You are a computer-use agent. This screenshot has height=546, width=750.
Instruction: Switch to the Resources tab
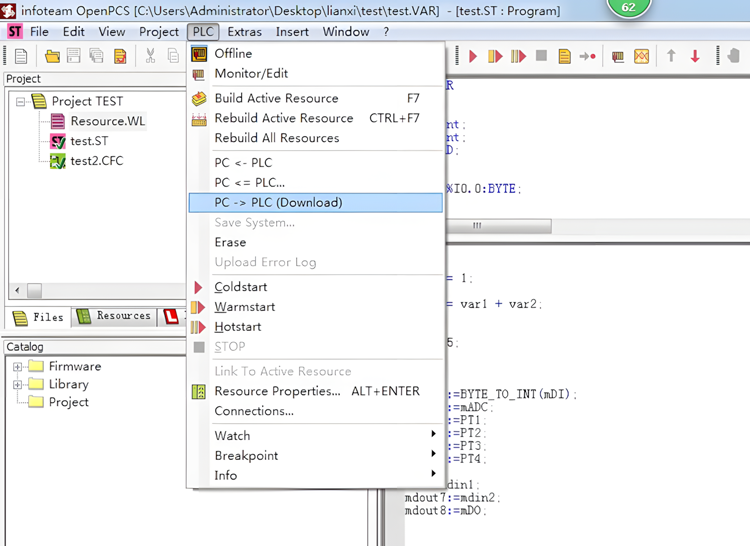pyautogui.click(x=114, y=316)
